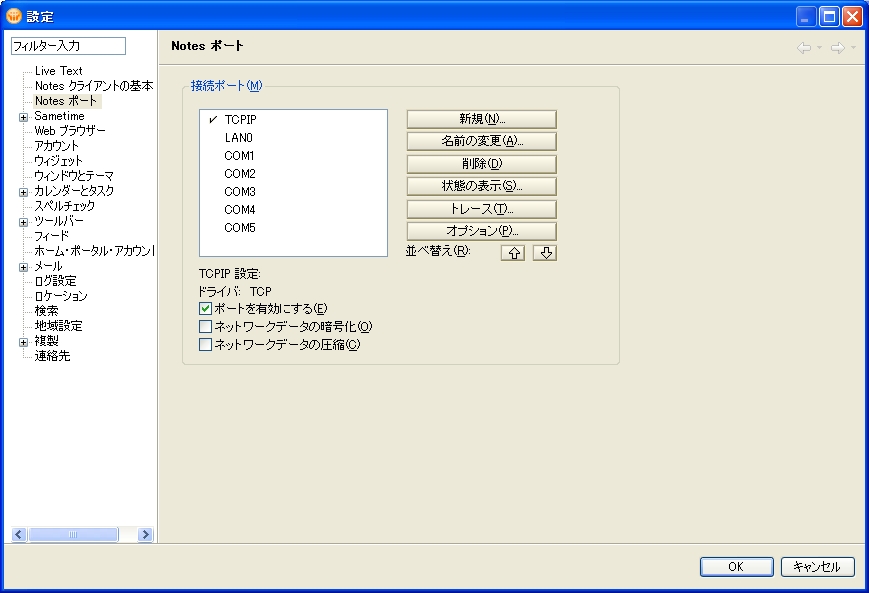Open ホーム・ポータル・アカウント preferences
Screen dimensions: 869x593
click(94, 251)
